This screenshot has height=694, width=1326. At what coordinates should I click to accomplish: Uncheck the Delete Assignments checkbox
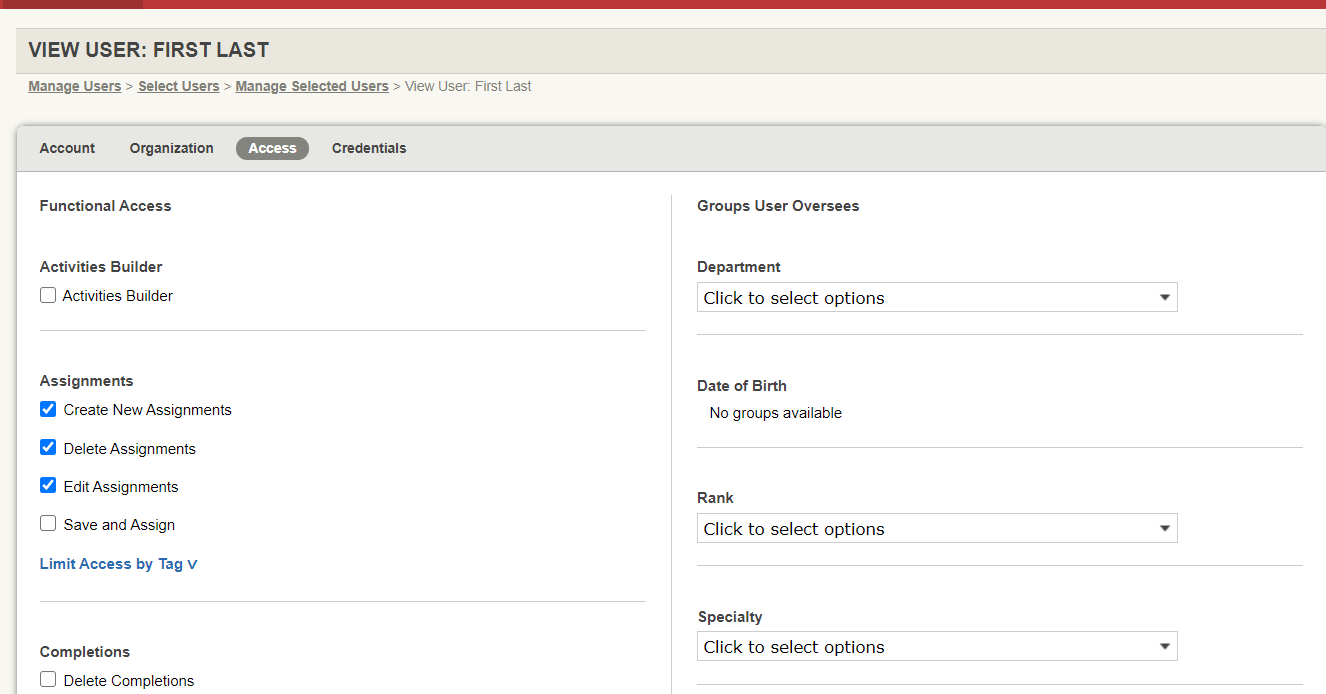point(48,447)
